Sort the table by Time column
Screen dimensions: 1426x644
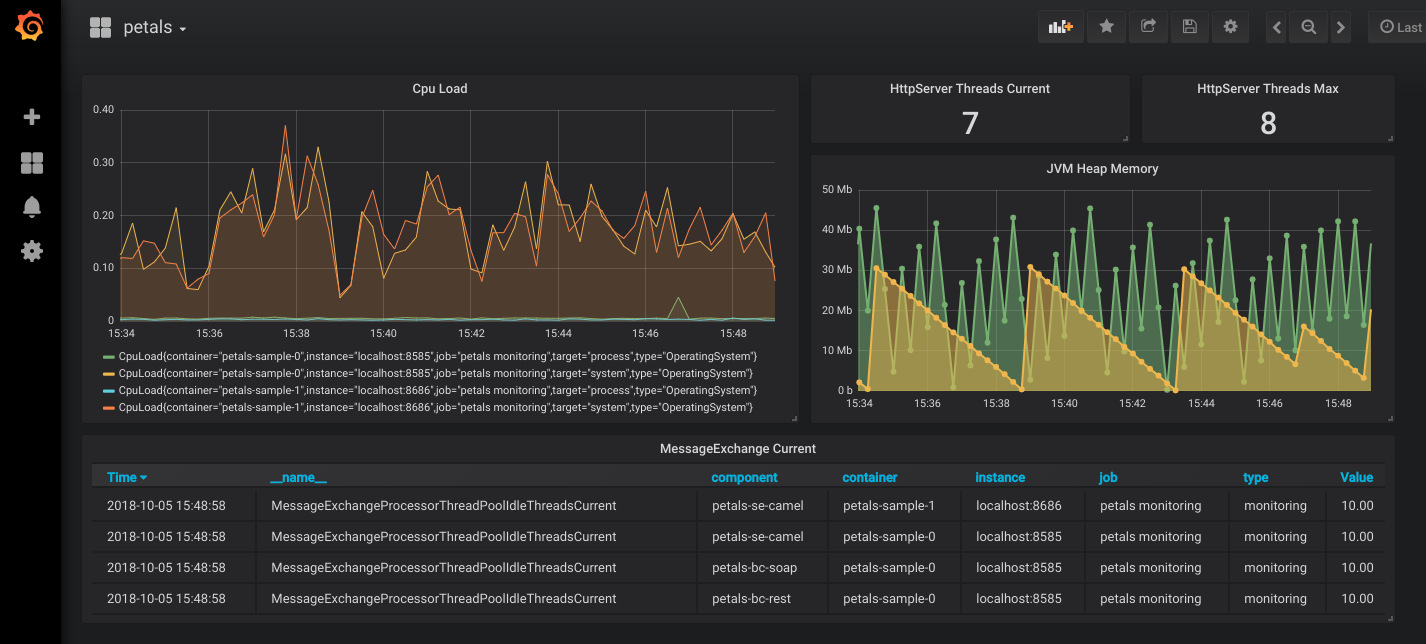click(x=126, y=478)
